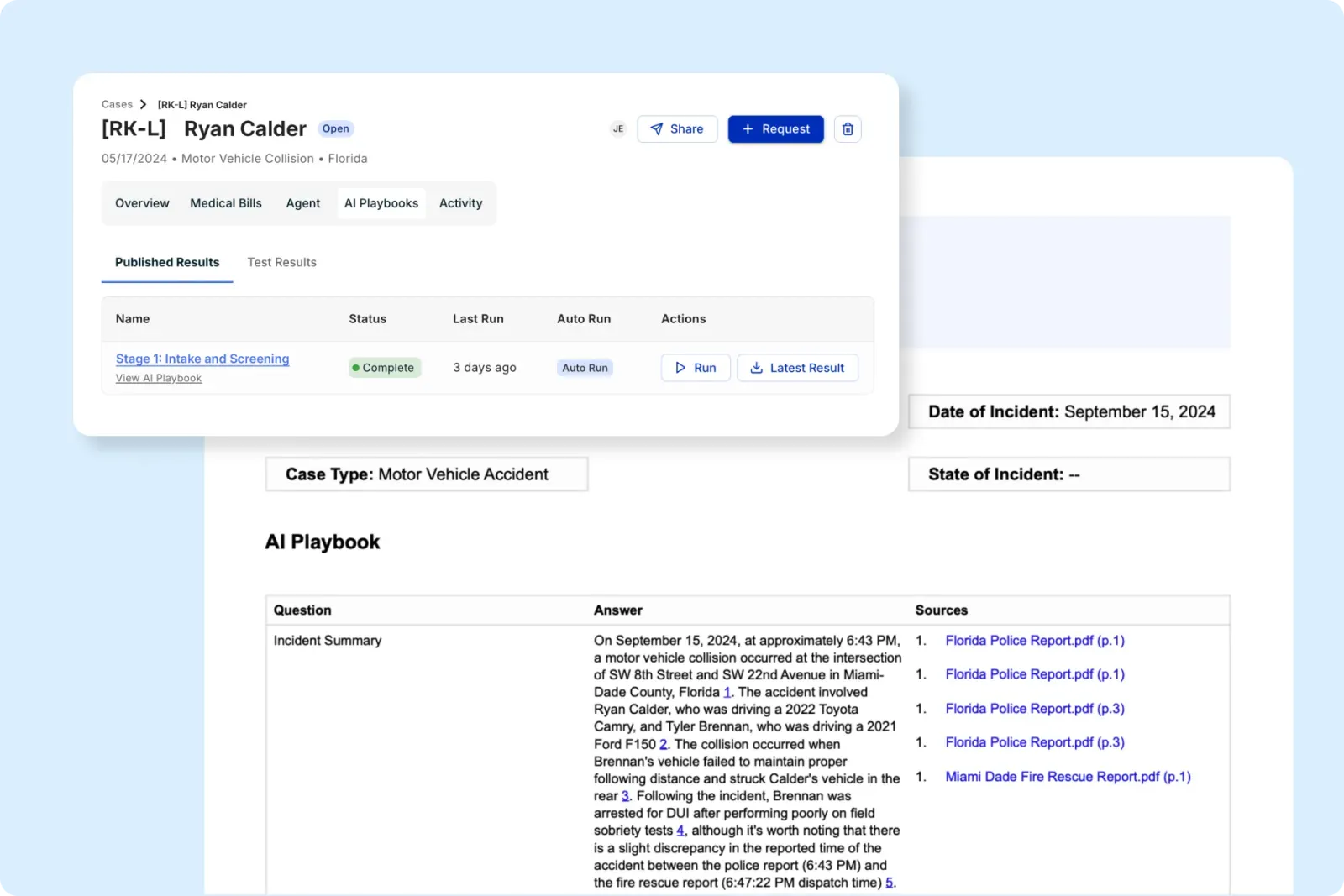The width and height of the screenshot is (1344, 896).
Task: Switch to Test Results tab
Action: 281,262
